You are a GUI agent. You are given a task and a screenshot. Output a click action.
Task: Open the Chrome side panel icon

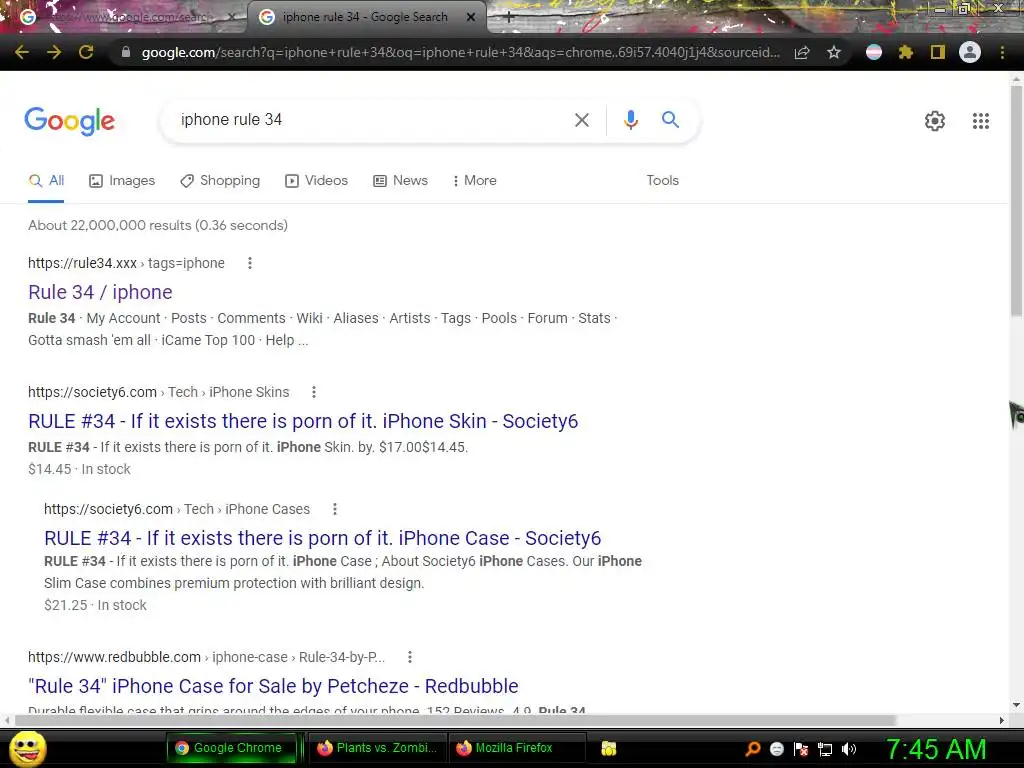pos(938,52)
